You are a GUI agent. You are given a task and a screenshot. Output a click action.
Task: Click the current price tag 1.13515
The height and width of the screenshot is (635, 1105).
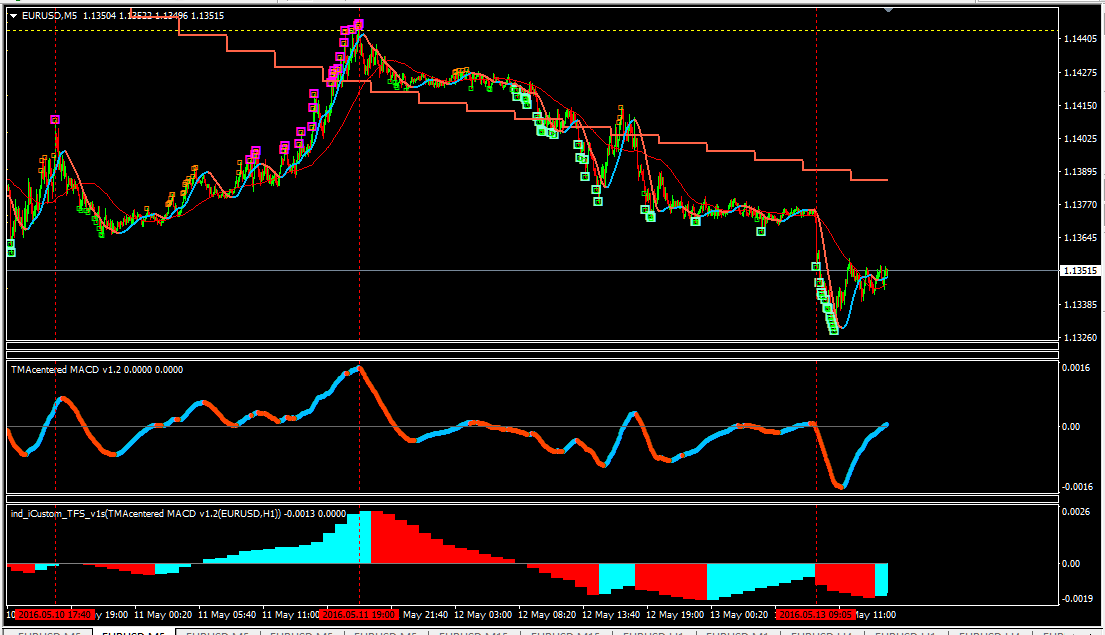(x=1080, y=271)
